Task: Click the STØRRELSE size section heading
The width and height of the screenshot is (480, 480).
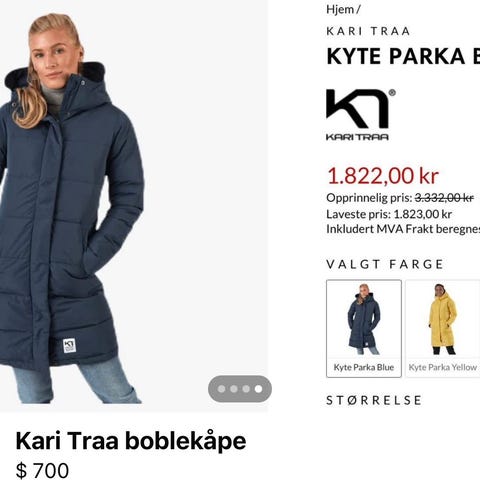Action: pyautogui.click(x=374, y=400)
